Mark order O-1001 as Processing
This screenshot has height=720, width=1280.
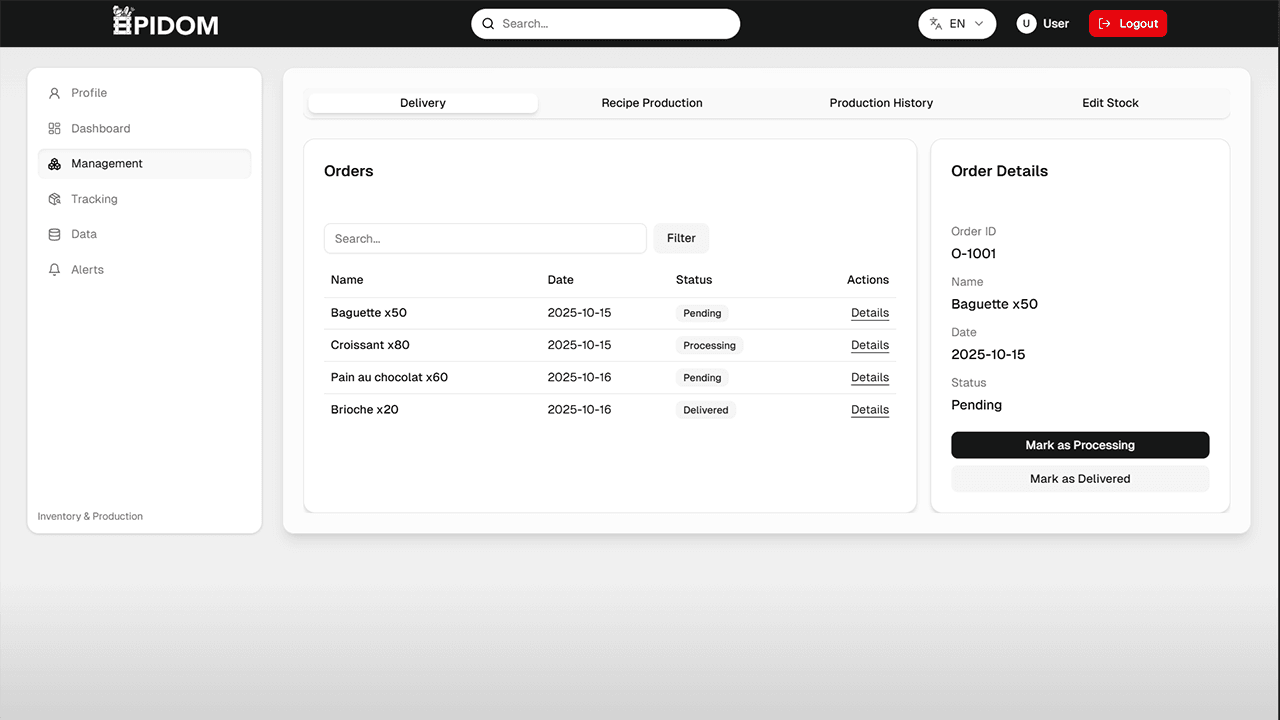click(1080, 444)
